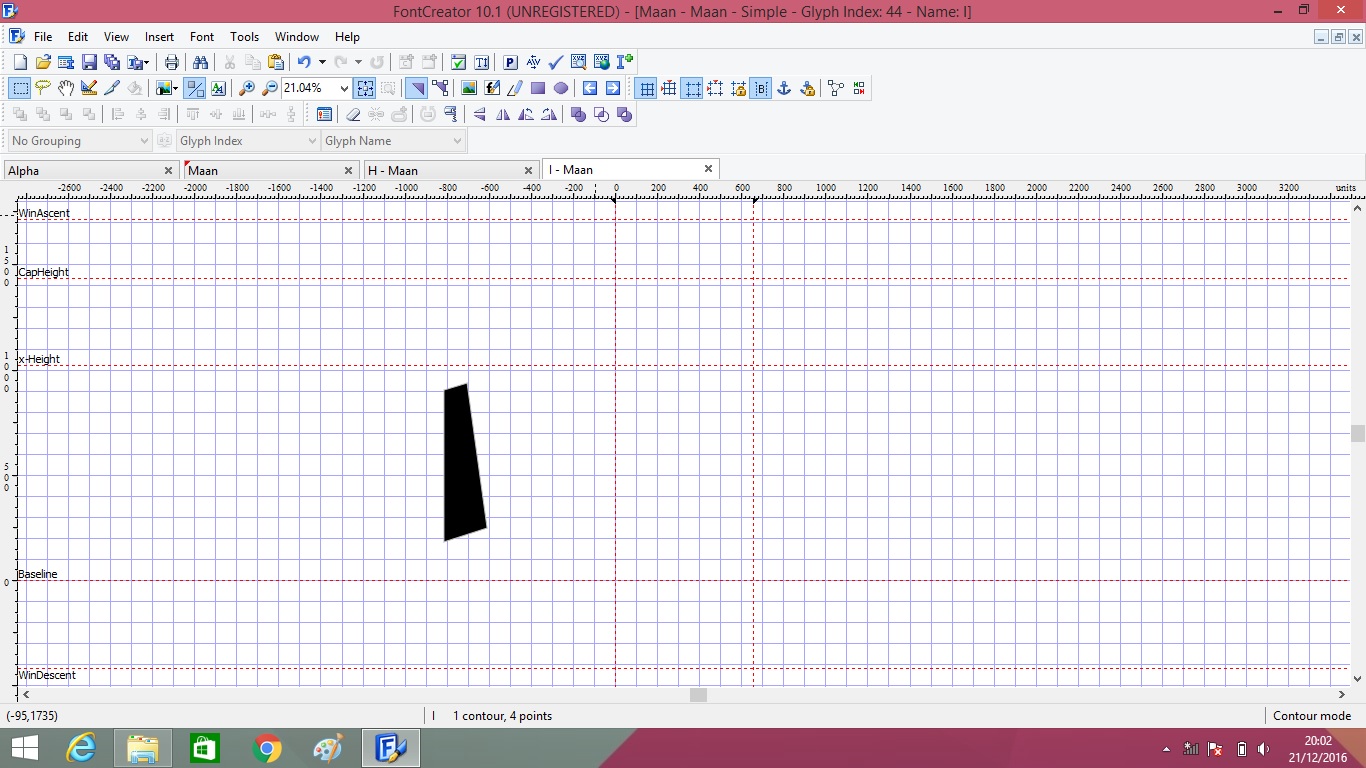Open Google Chrome from the taskbar
The height and width of the screenshot is (768, 1366).
point(266,748)
